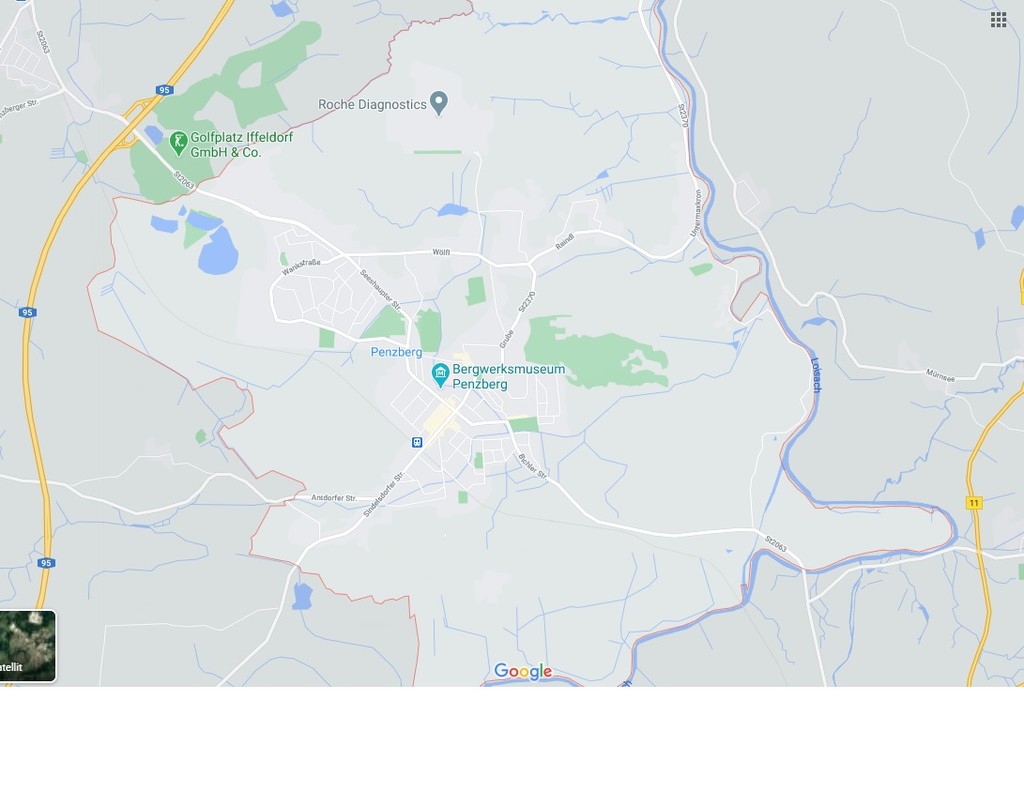
Task: Select the Golfplatz Iffeldorf golf marker icon
Action: (178, 144)
